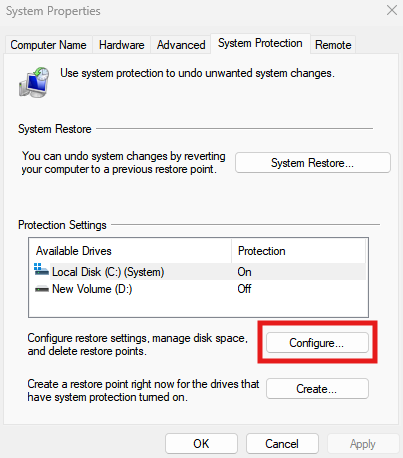Click the Configure... button
The height and width of the screenshot is (458, 403).
(317, 343)
